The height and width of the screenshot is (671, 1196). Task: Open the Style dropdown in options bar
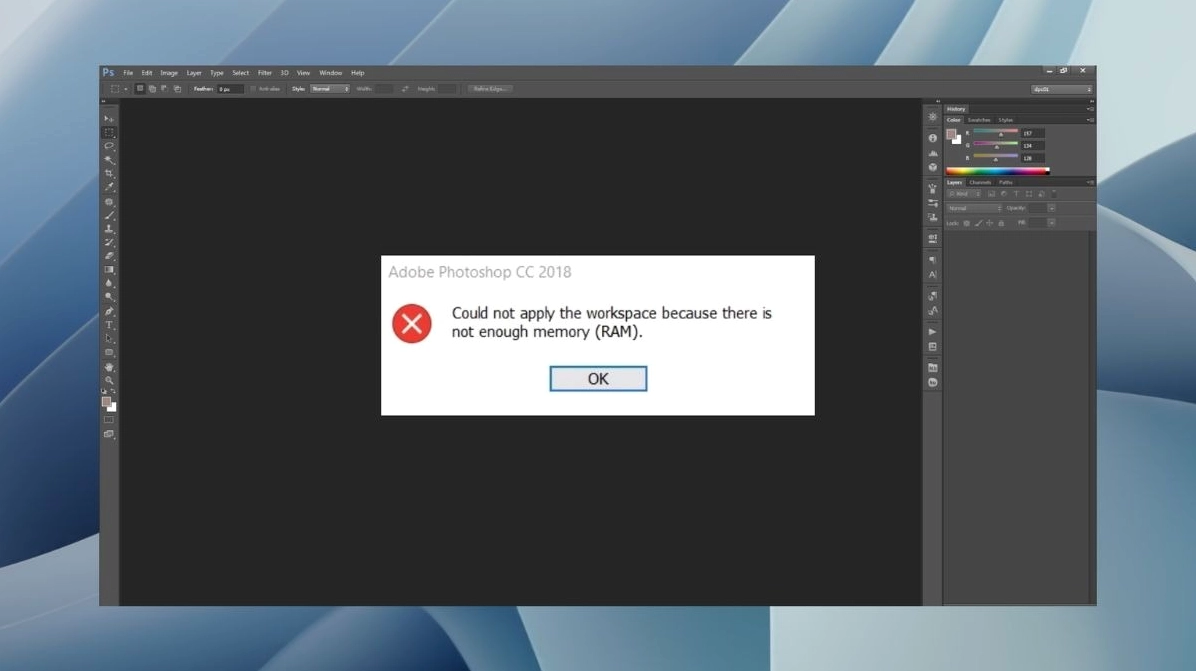pos(330,89)
